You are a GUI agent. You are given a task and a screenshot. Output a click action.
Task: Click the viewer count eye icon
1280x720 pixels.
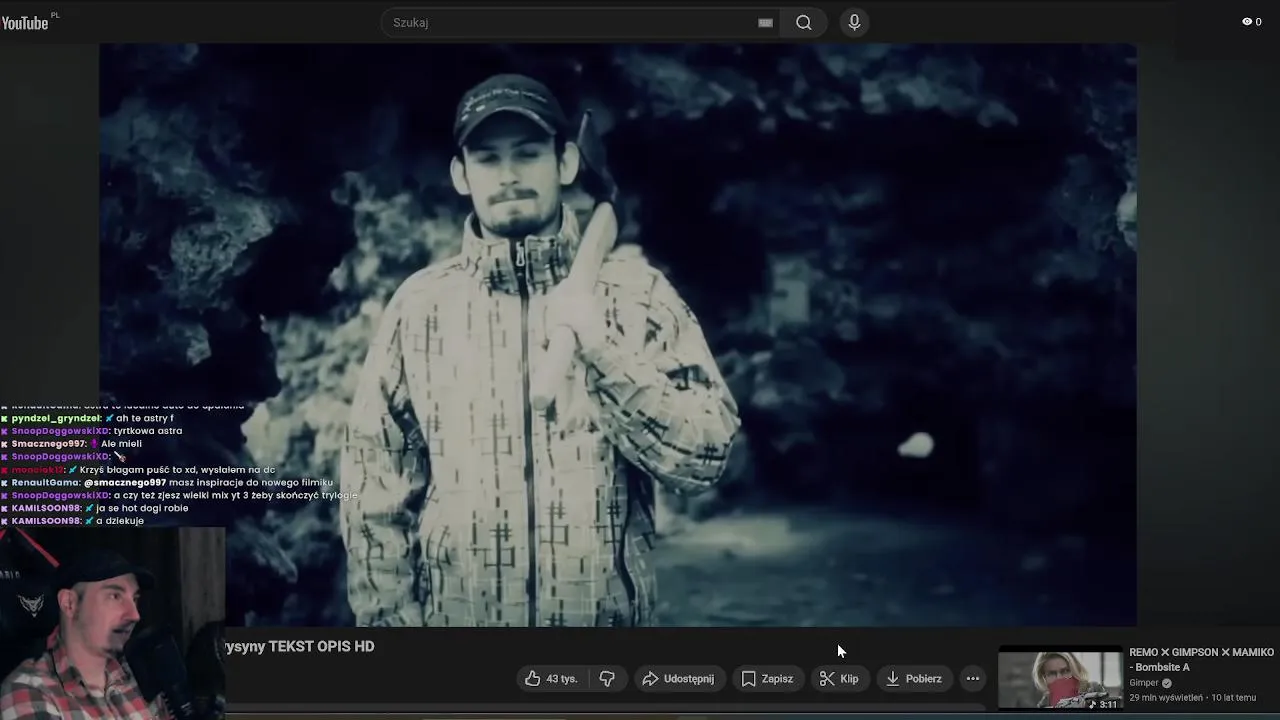(1247, 21)
